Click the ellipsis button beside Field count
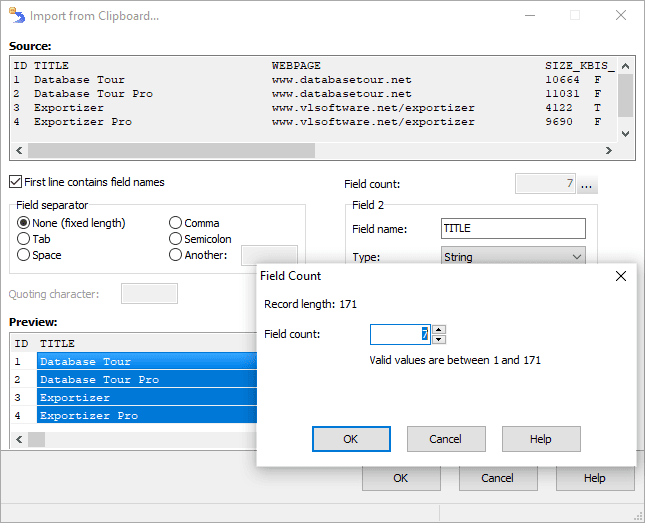This screenshot has height=523, width=645. (x=587, y=185)
